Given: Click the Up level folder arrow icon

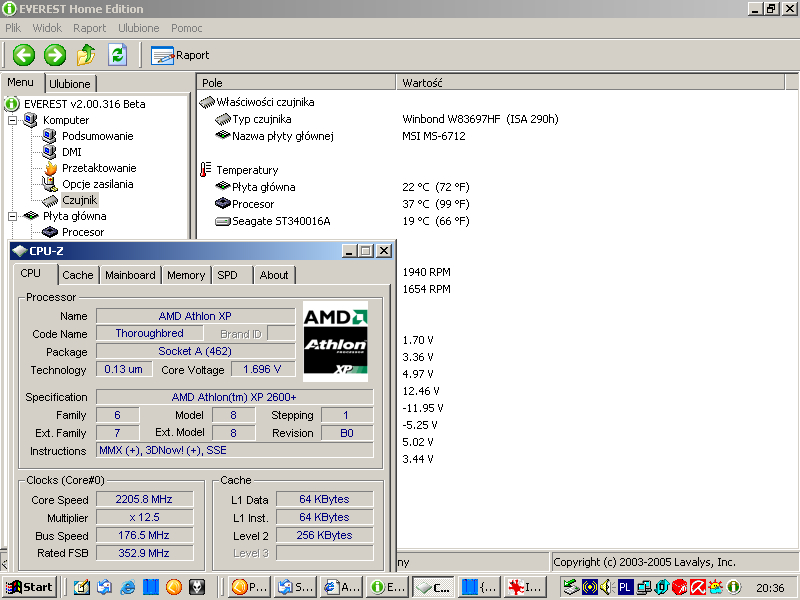Looking at the screenshot, I should [86, 55].
